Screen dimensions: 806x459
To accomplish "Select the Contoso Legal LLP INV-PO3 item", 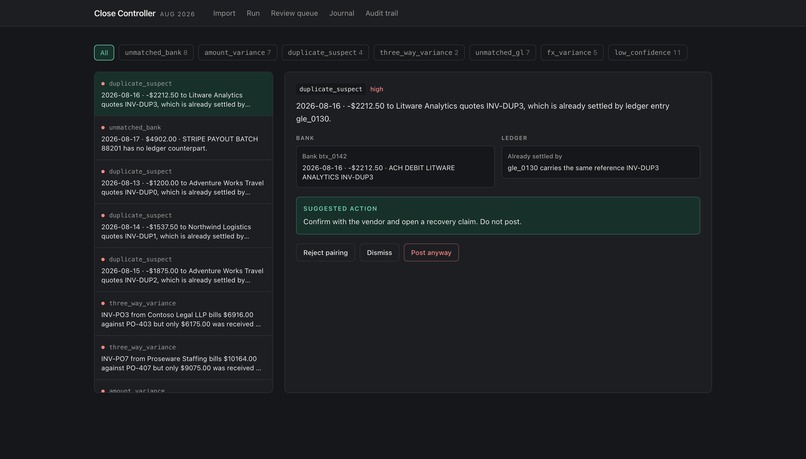I will [184, 314].
